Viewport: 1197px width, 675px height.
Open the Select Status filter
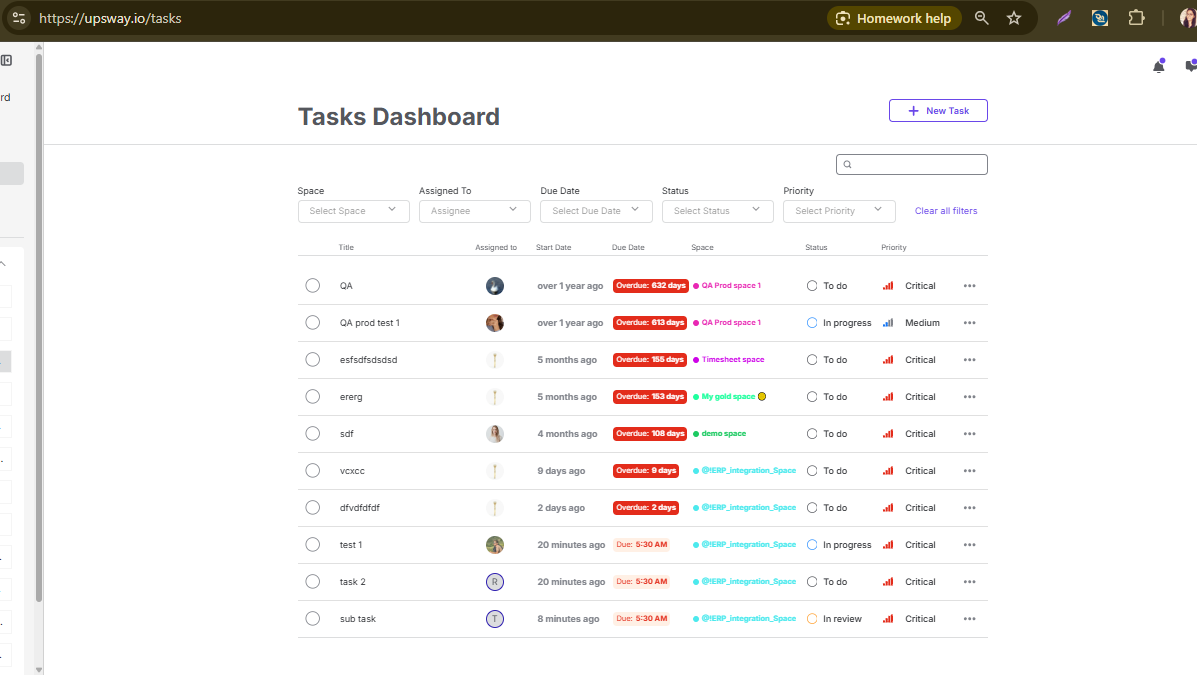click(x=717, y=211)
